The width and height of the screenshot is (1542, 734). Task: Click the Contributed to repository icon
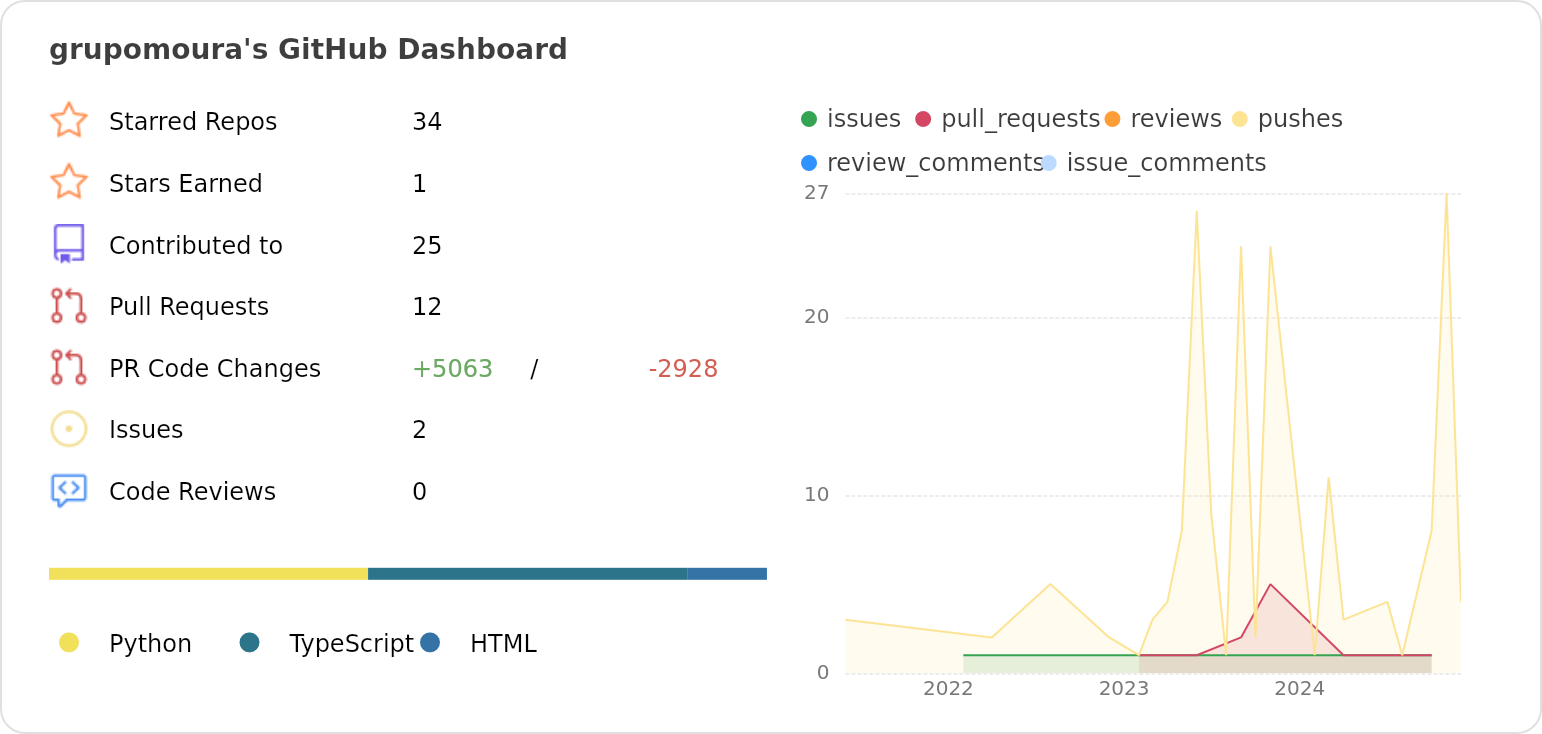(x=69, y=244)
